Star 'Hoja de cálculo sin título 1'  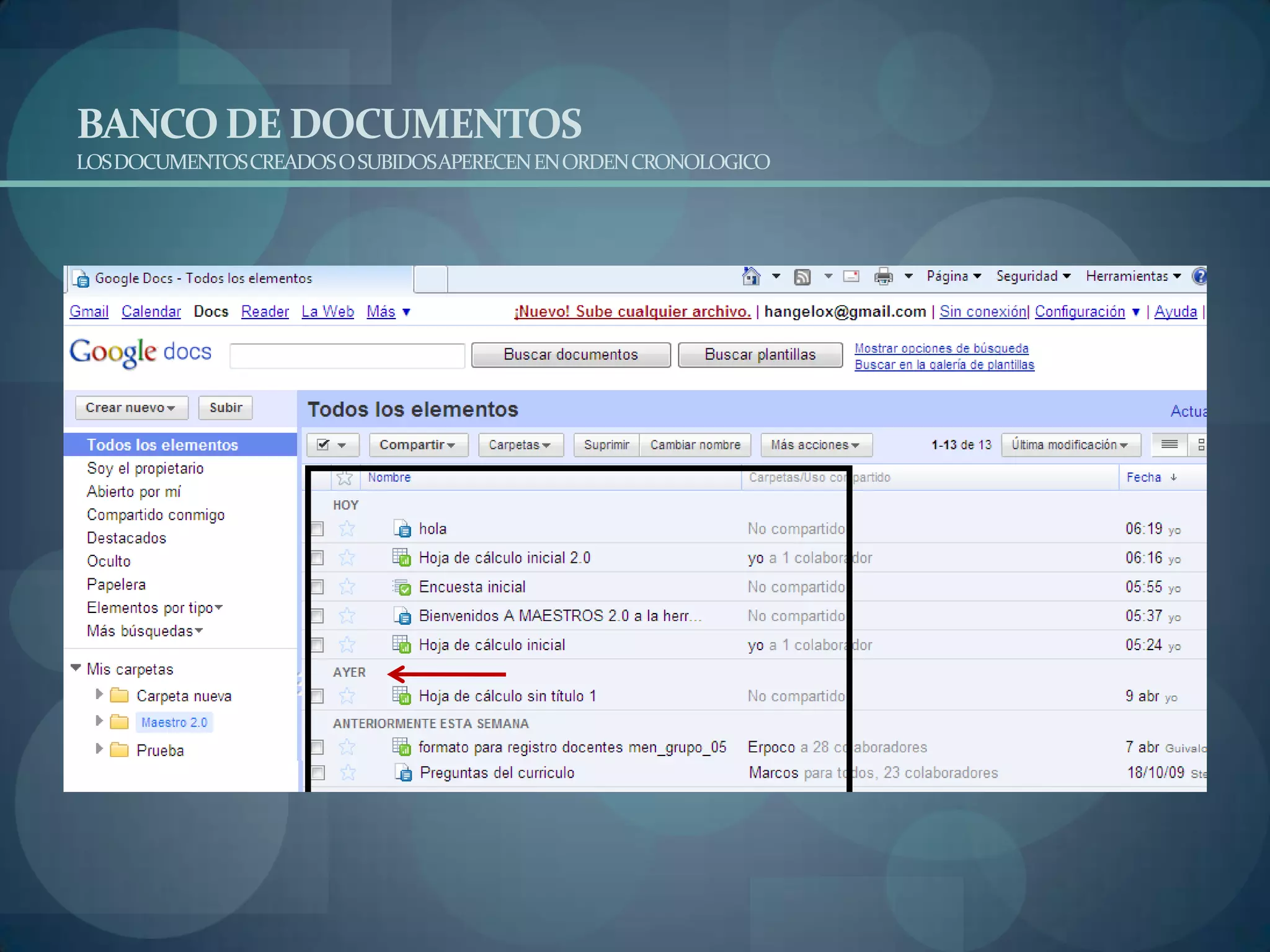pos(347,696)
